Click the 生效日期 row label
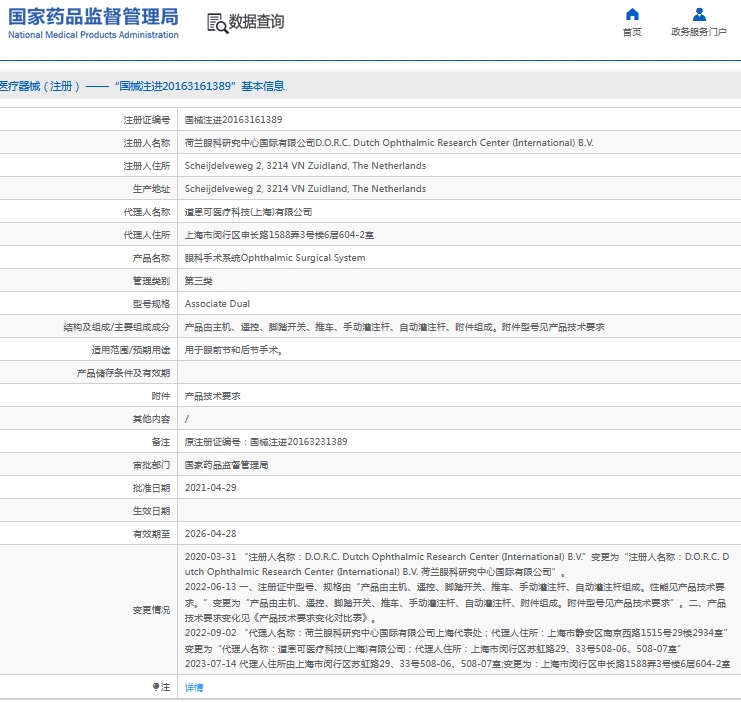741x702 pixels. [151, 511]
